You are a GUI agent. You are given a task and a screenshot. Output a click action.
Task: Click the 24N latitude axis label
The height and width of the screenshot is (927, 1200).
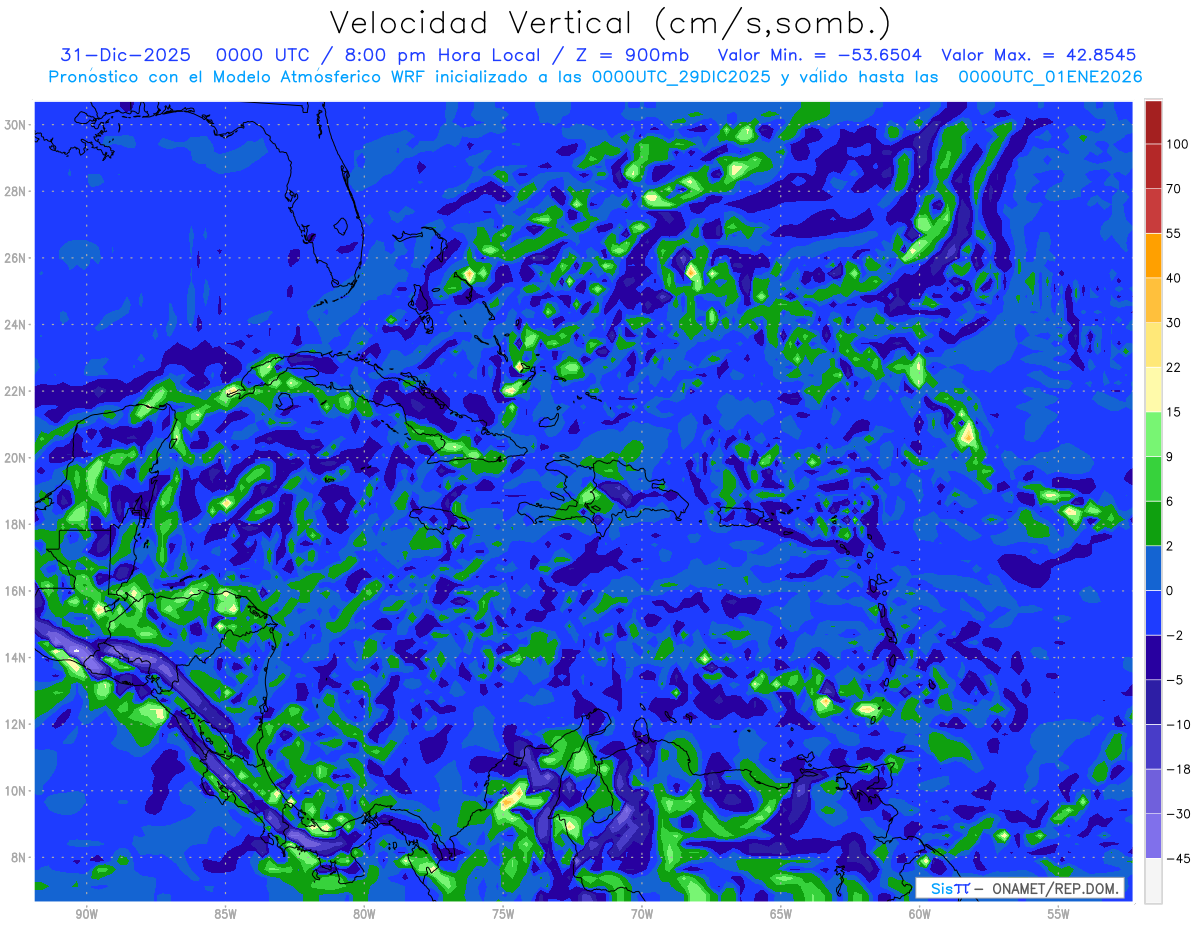(17, 325)
